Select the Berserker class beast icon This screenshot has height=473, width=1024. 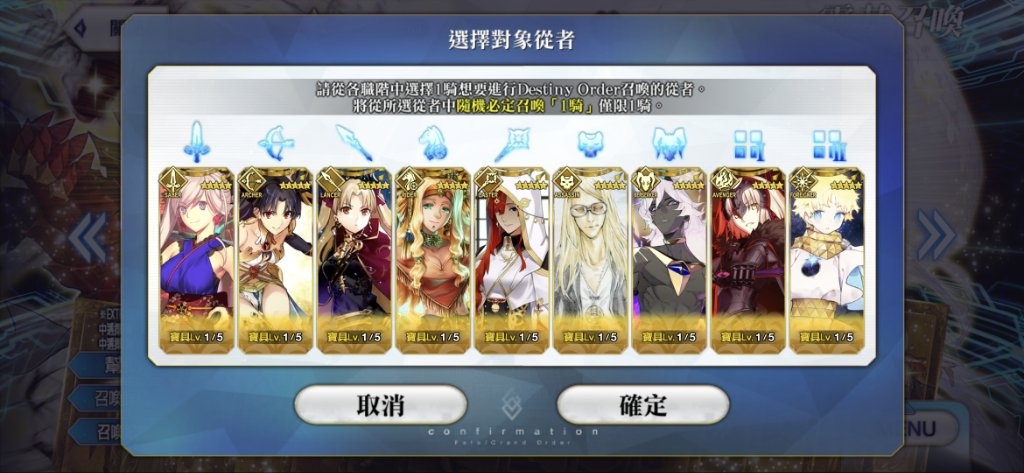(x=669, y=142)
